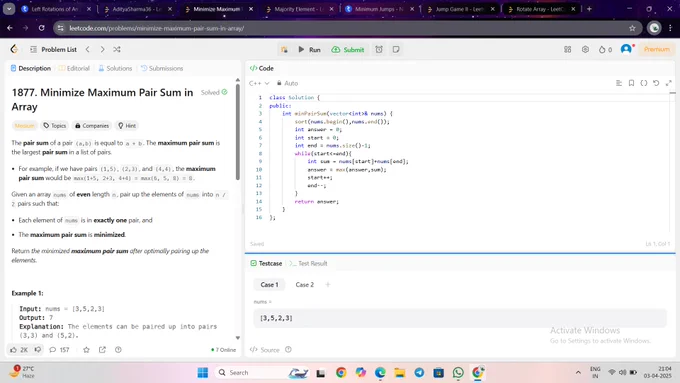
Task: Reset code to default icon
Action: pos(656,83)
